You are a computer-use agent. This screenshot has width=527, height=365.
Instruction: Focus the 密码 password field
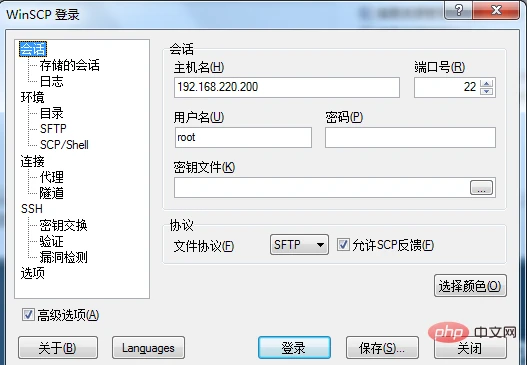point(410,137)
